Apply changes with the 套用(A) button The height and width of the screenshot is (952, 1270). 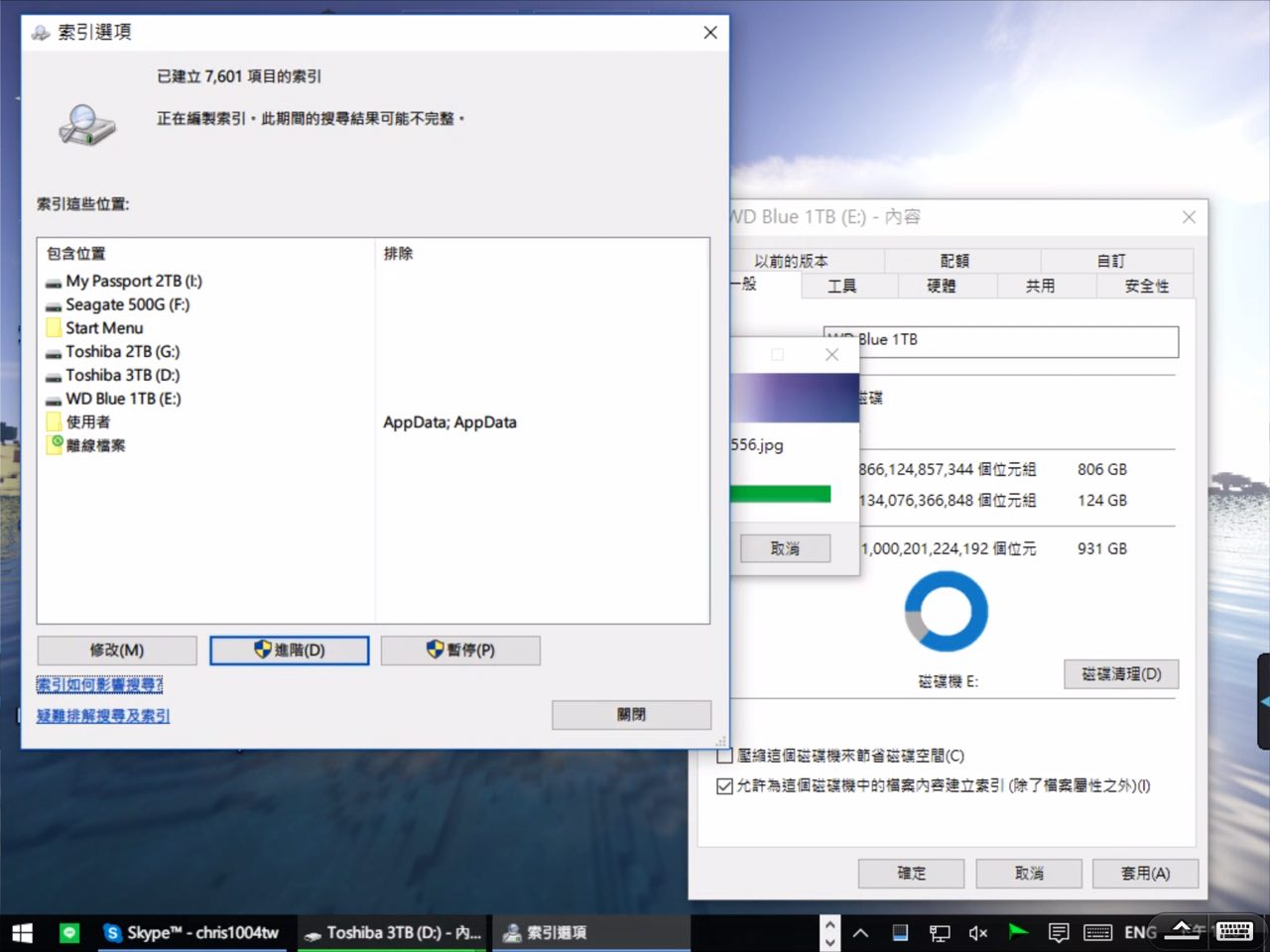(x=1146, y=874)
